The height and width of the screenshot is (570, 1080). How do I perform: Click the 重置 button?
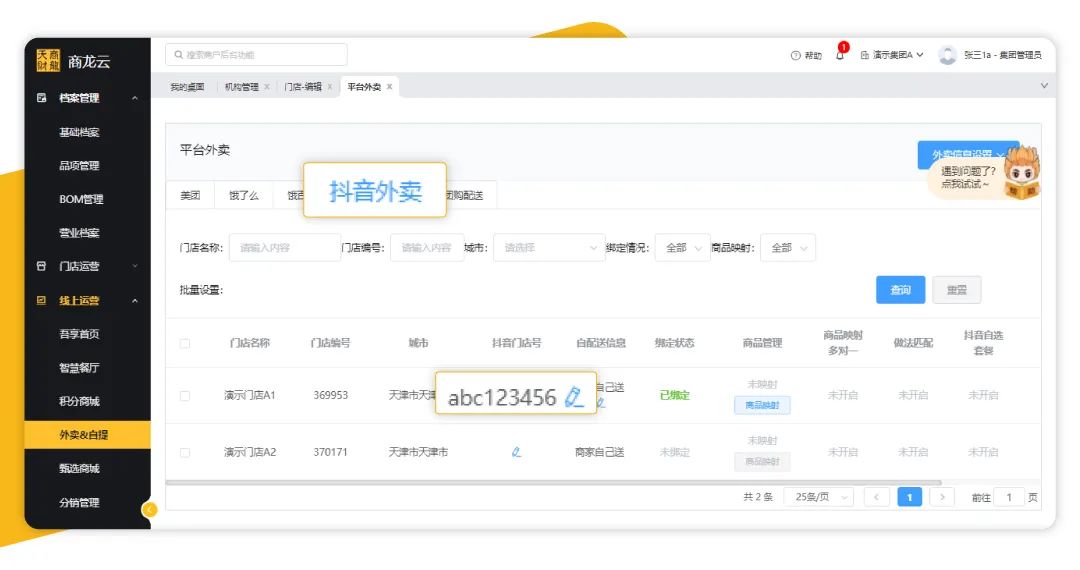(957, 290)
